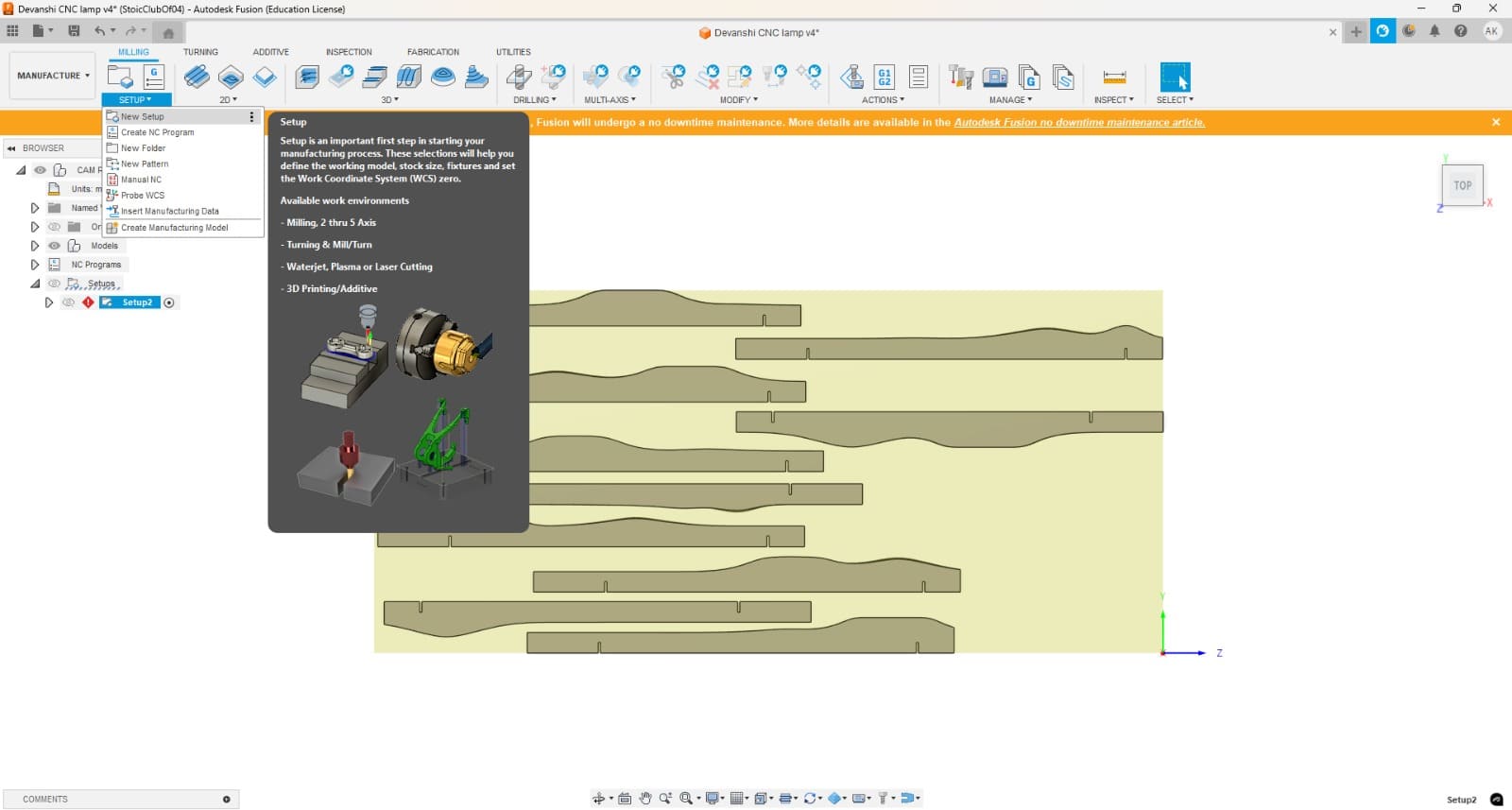Toggle visibility eye of Models
The width and height of the screenshot is (1512, 810).
(x=54, y=246)
